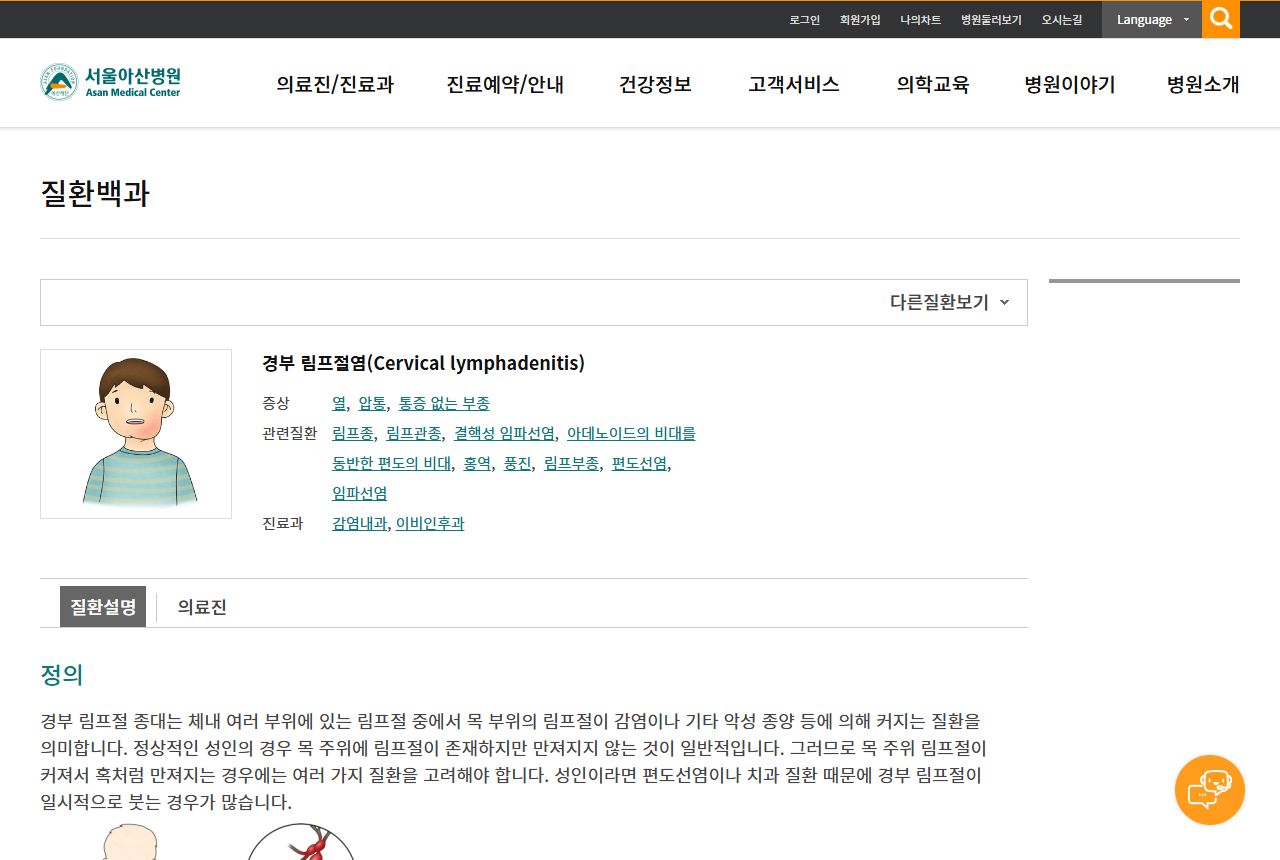
Task: Switch to the 의료진 tab
Action: coord(202,606)
